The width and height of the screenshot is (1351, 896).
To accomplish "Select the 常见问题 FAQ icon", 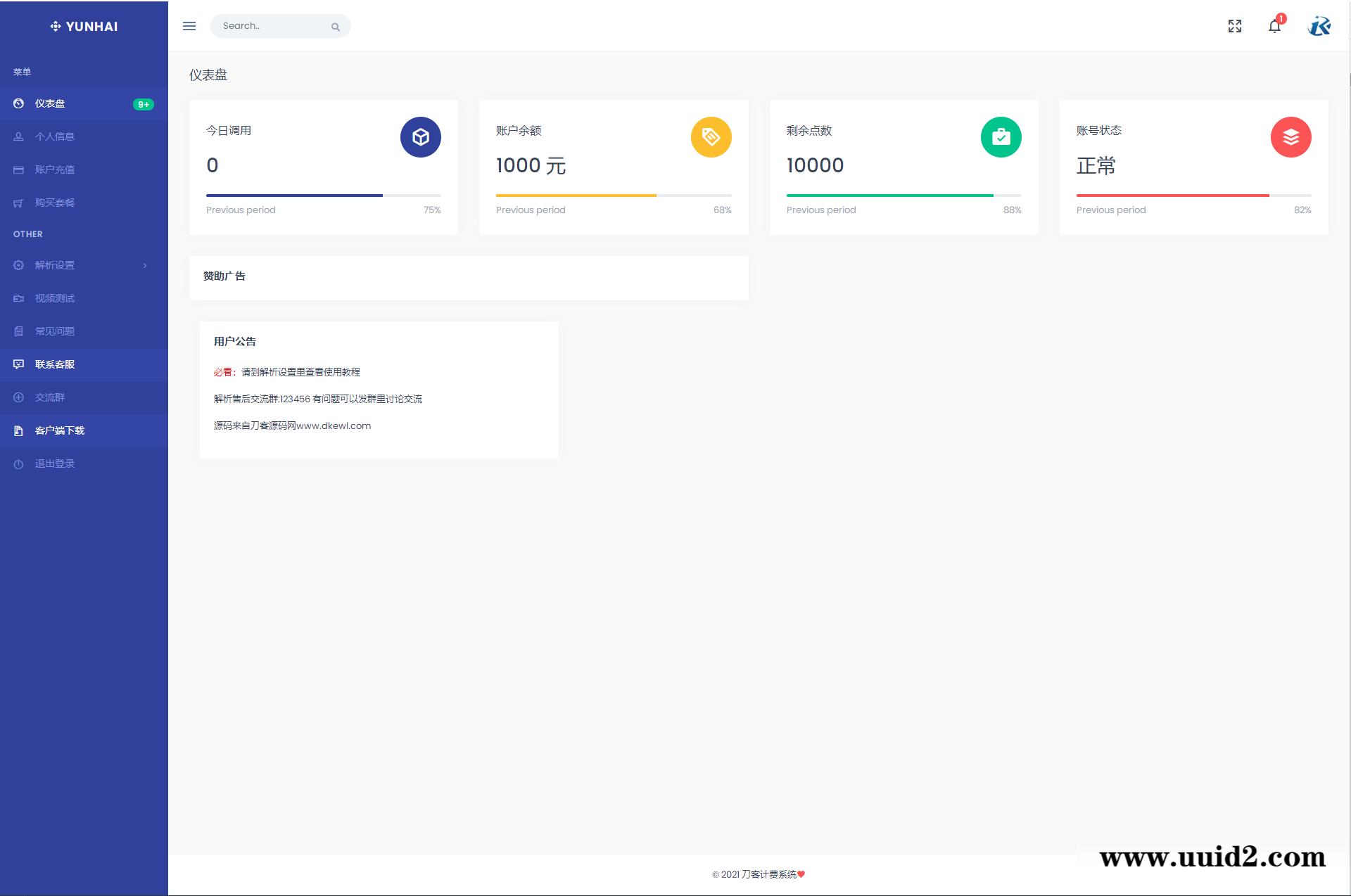I will pyautogui.click(x=19, y=331).
